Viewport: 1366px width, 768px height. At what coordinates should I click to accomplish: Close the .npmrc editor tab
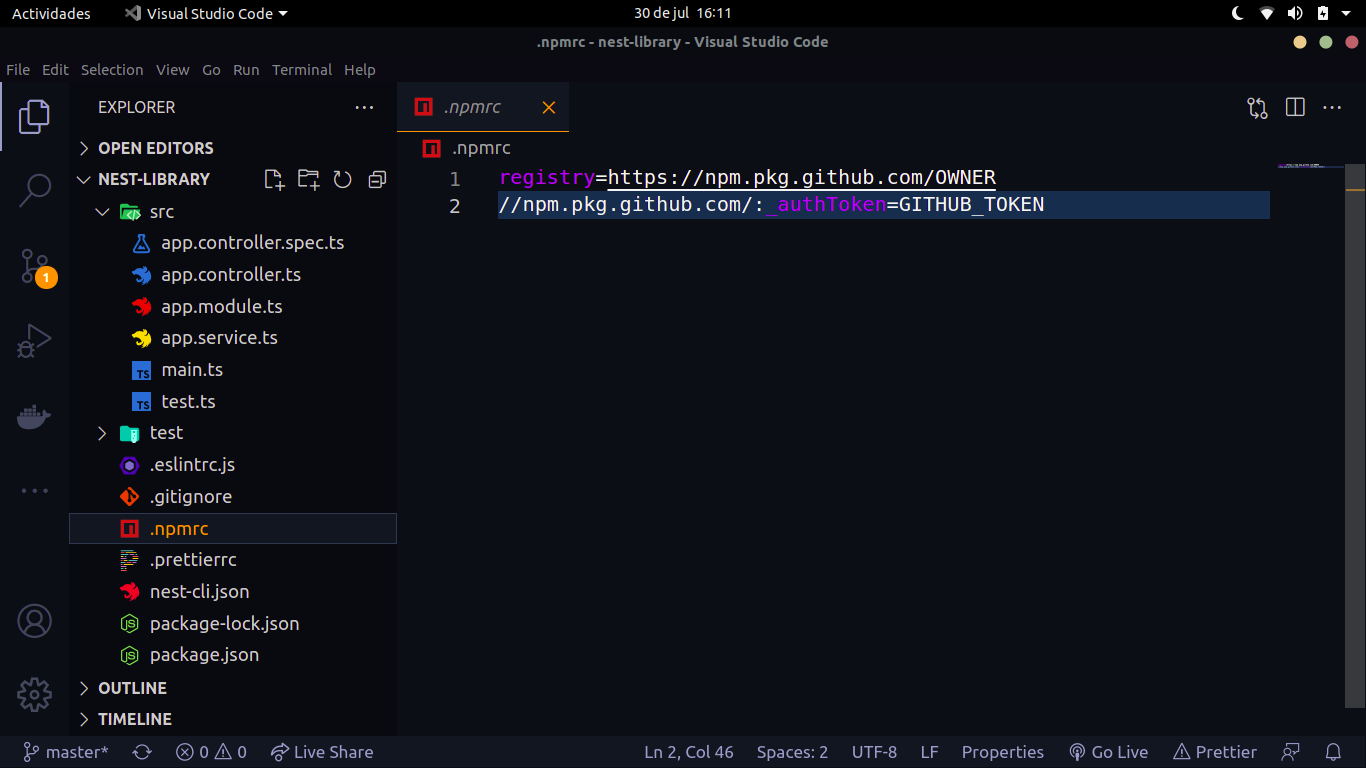coord(549,107)
